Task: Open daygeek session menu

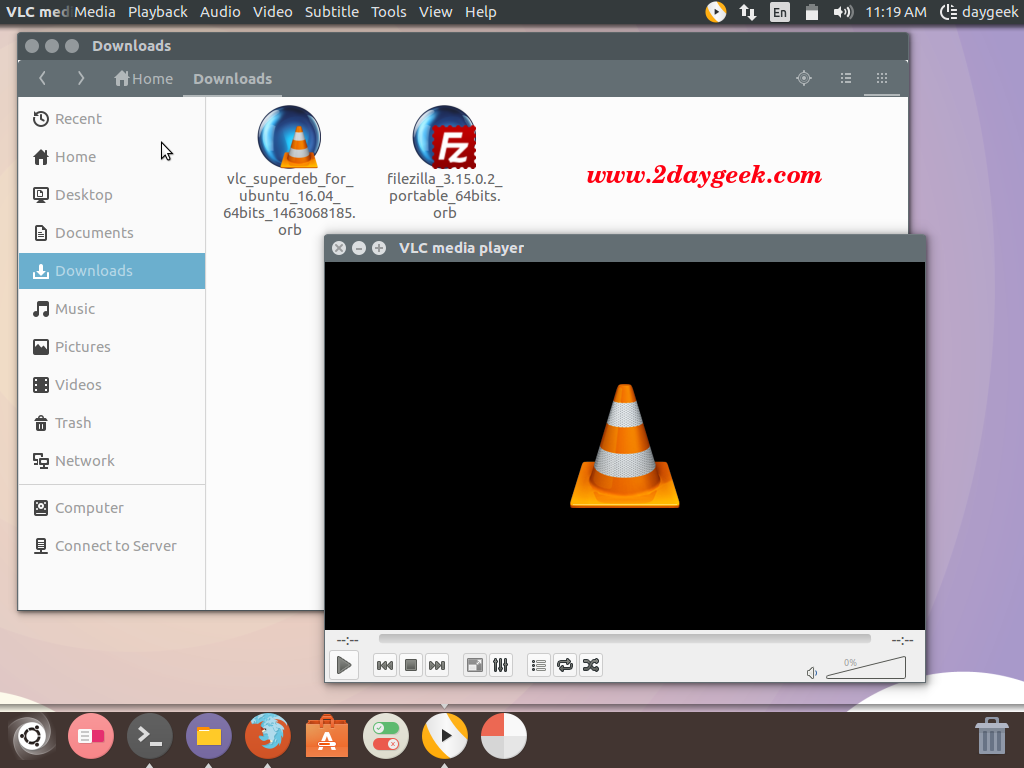Action: pos(979,12)
